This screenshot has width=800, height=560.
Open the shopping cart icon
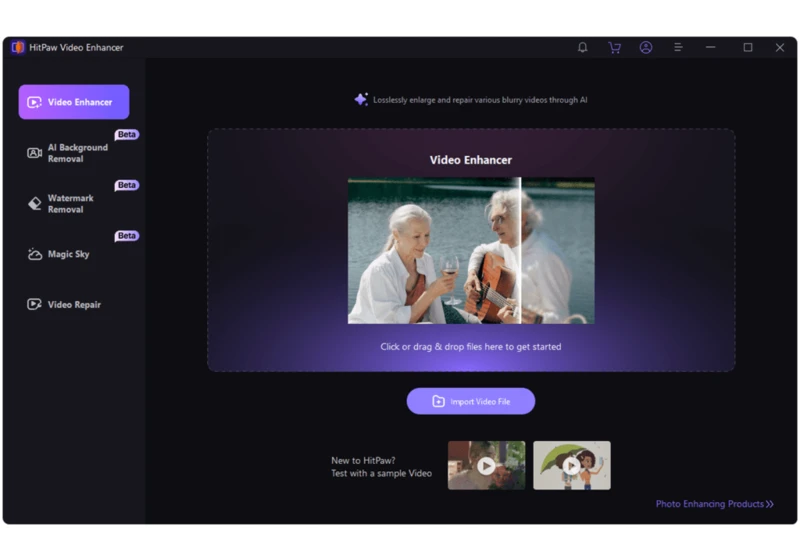coord(614,47)
